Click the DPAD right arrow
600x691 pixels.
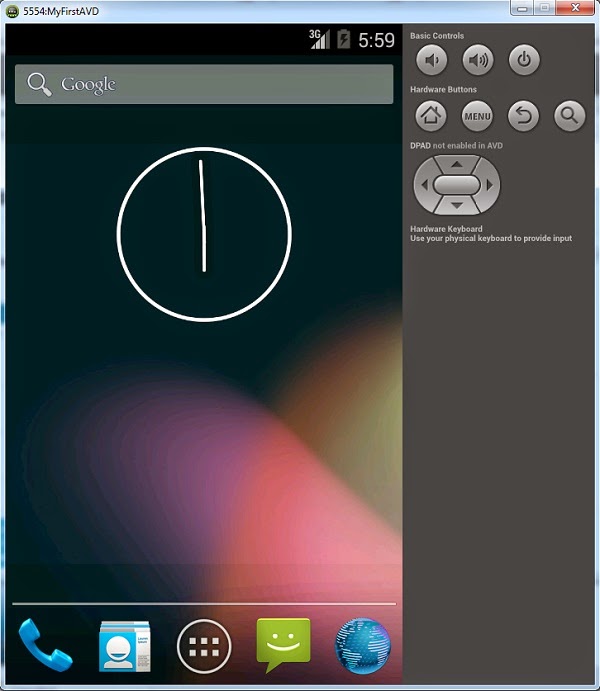490,185
